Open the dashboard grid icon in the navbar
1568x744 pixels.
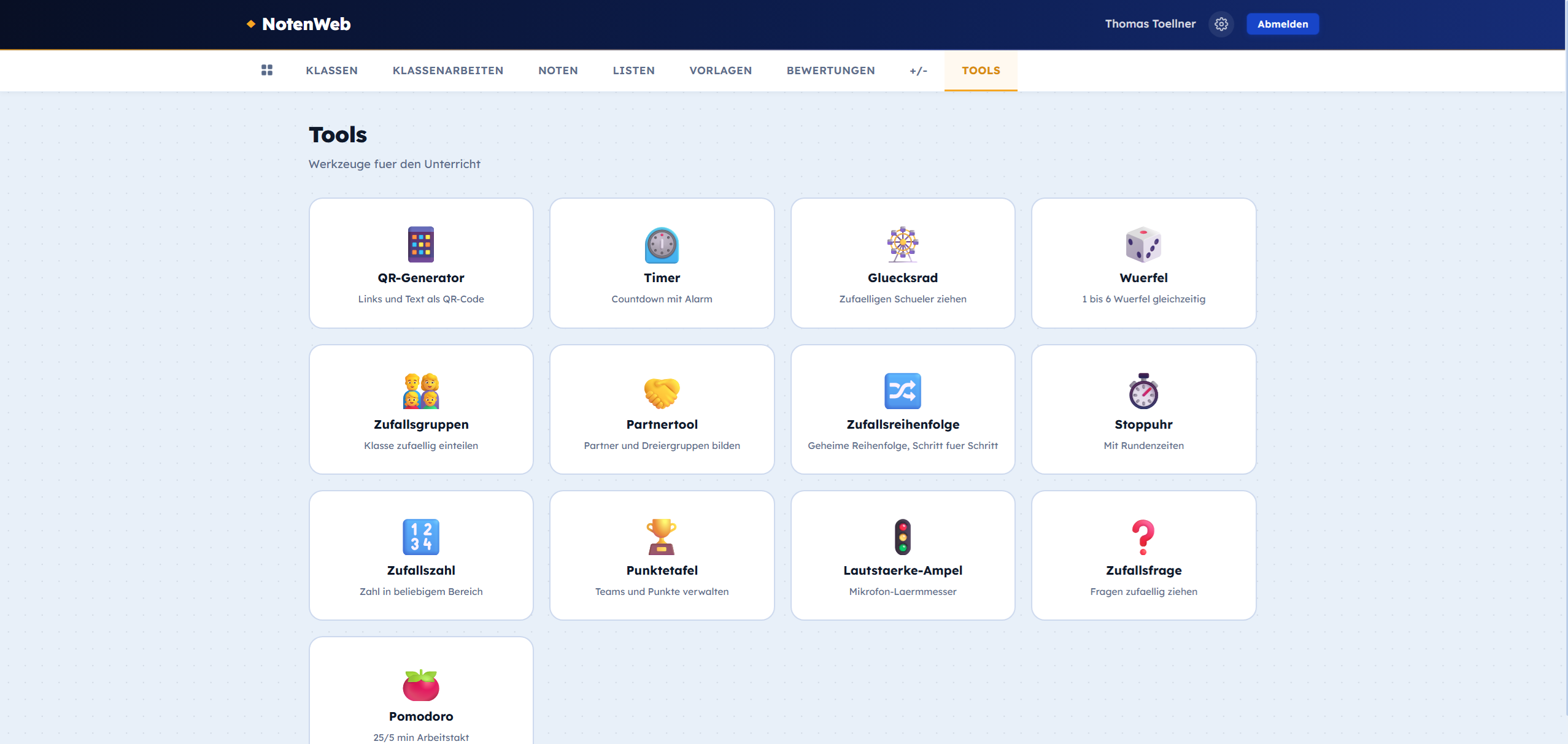pos(267,70)
